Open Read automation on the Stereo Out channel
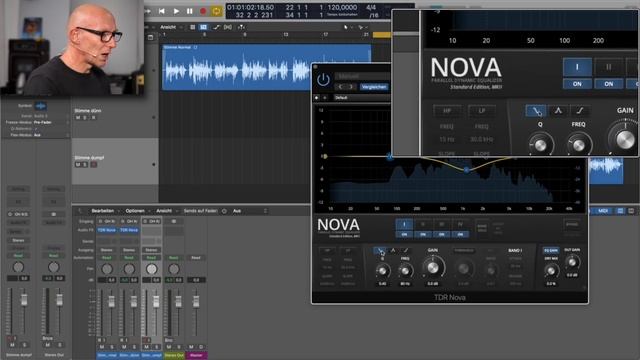640x360 pixels. (173, 258)
